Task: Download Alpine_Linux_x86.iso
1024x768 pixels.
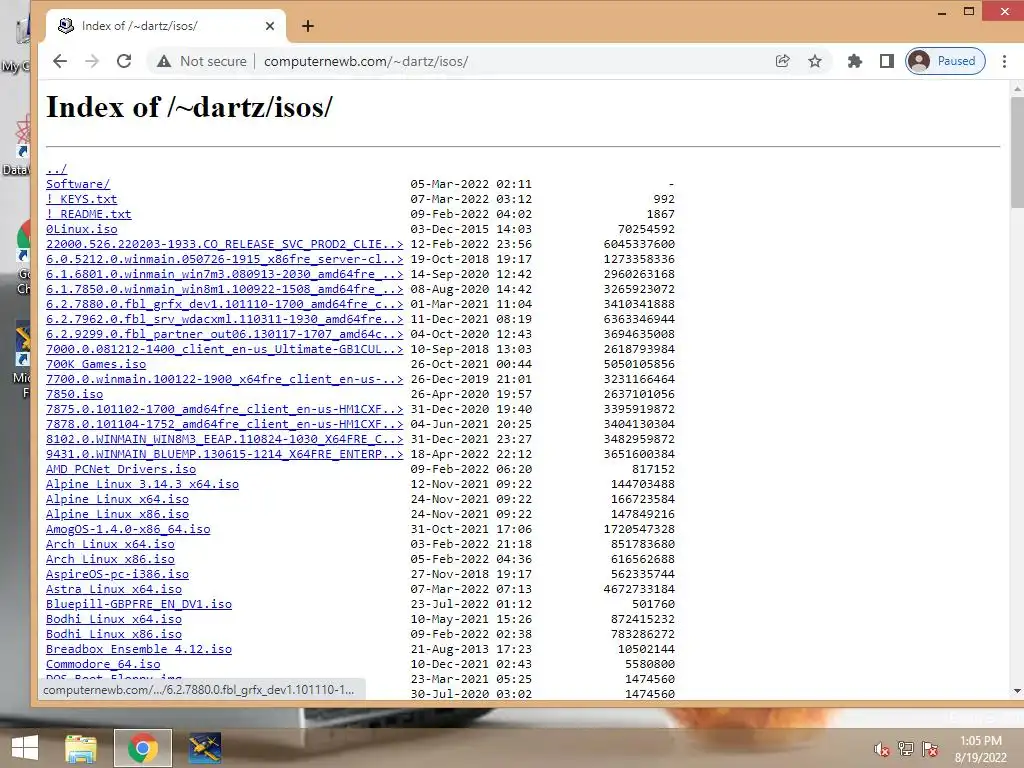Action: tap(118, 515)
